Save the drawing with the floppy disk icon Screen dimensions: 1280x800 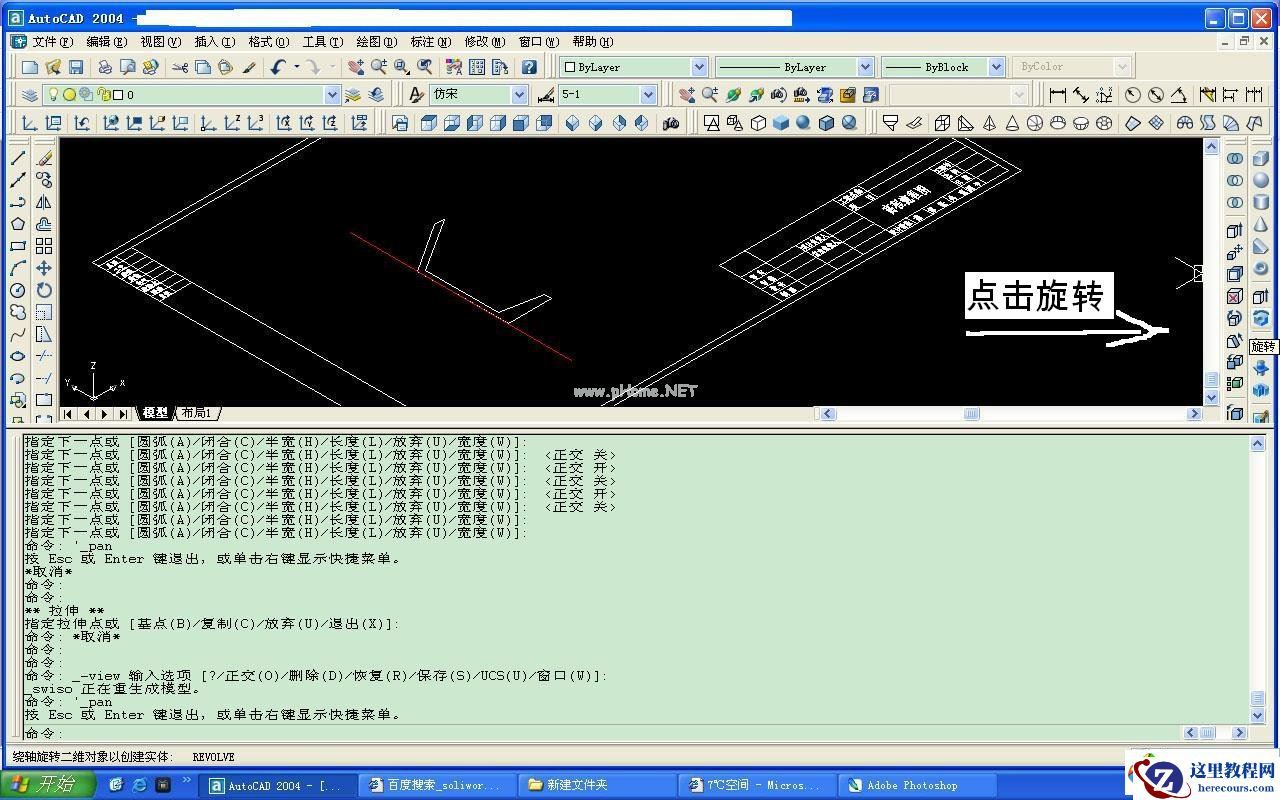click(x=76, y=67)
